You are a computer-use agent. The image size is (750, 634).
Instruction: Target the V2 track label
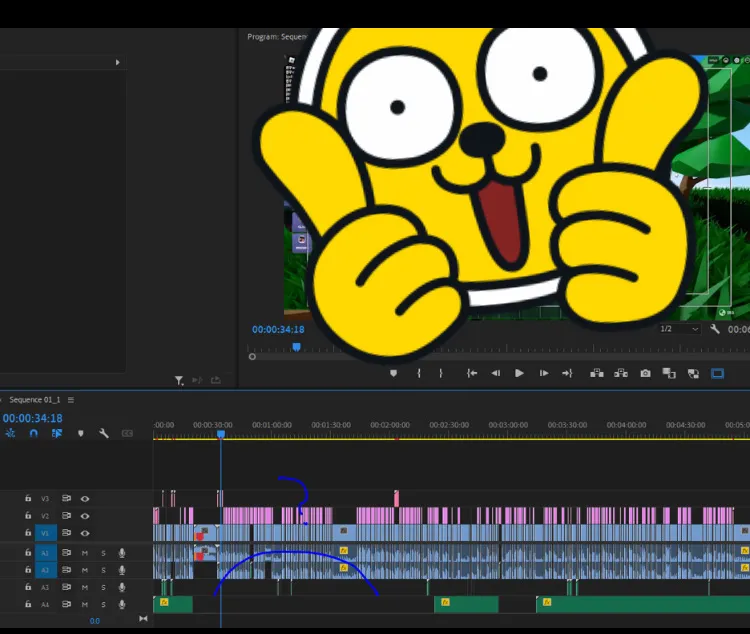click(45, 516)
